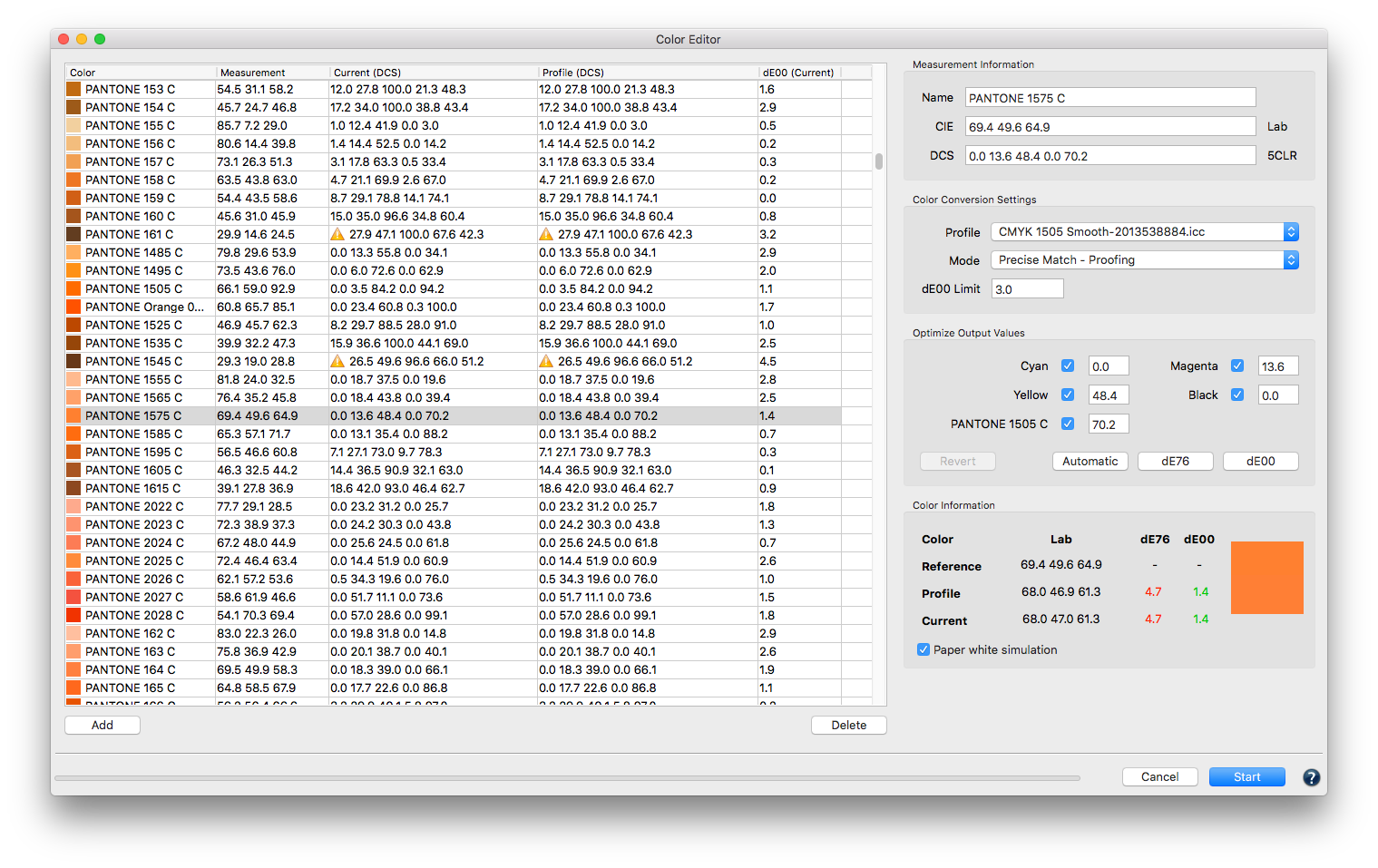
Task: Select the PANTONE 1485 C row
Action: point(454,252)
